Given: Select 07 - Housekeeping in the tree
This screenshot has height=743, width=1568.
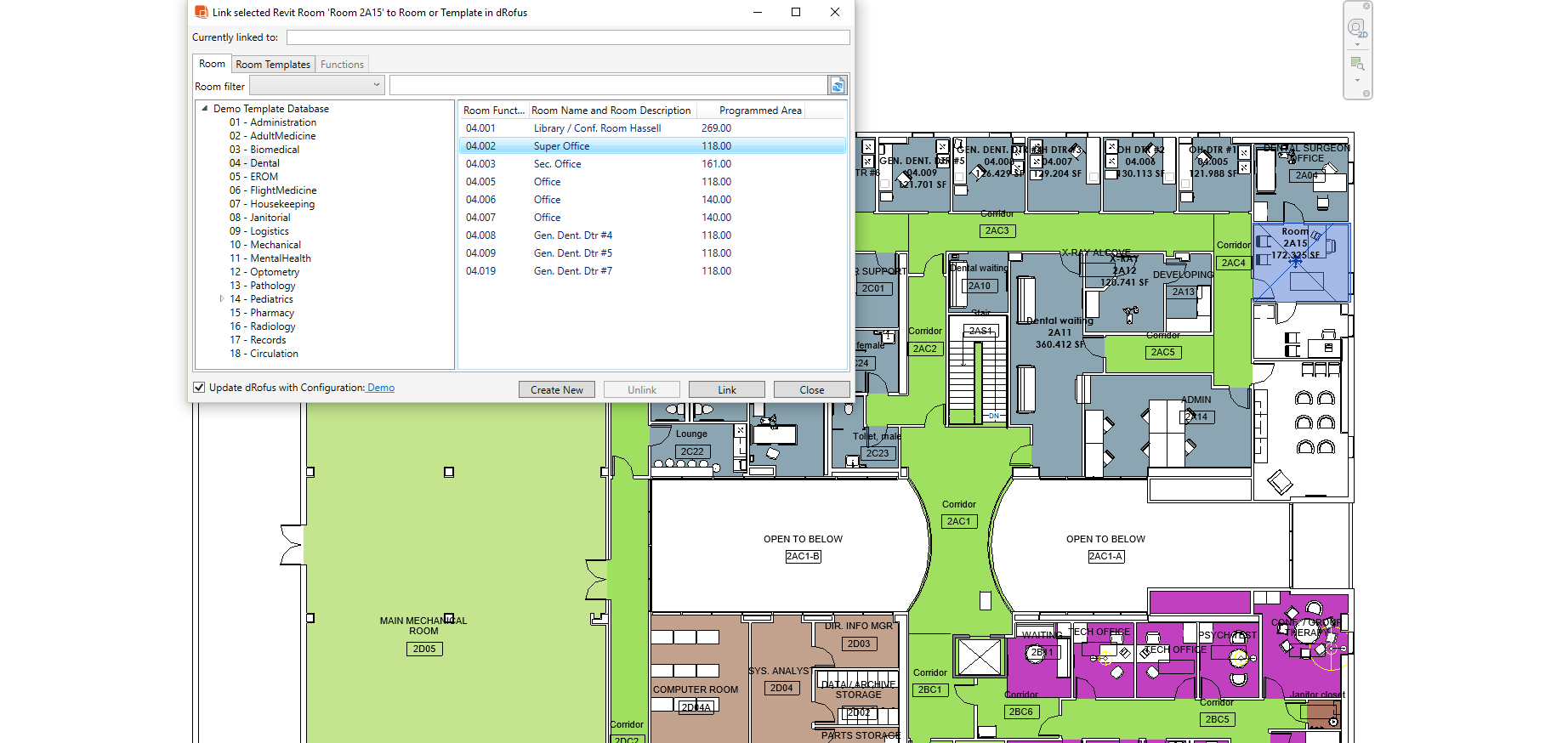Looking at the screenshot, I should coord(271,204).
